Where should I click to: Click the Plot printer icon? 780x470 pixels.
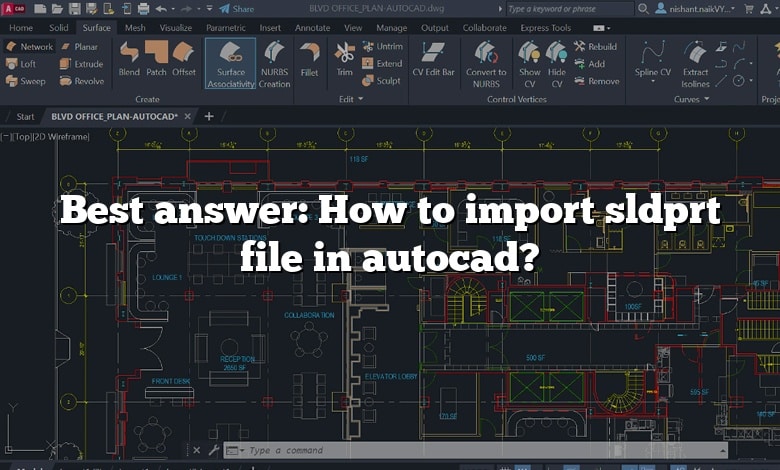[143, 9]
